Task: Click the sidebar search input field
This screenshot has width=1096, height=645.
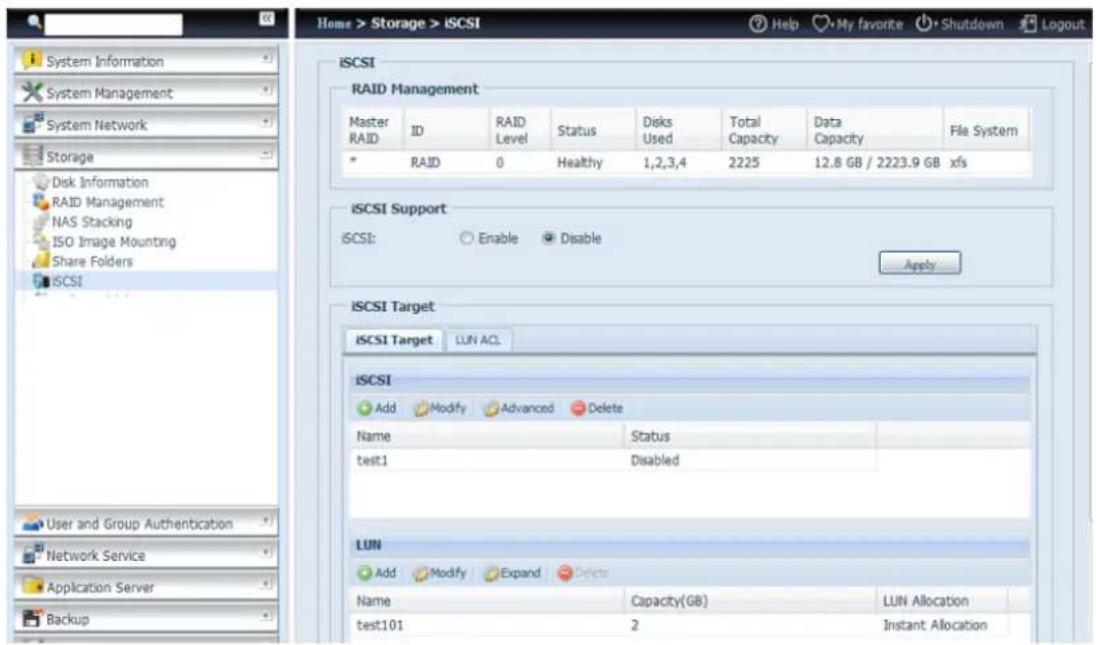Action: click(113, 24)
